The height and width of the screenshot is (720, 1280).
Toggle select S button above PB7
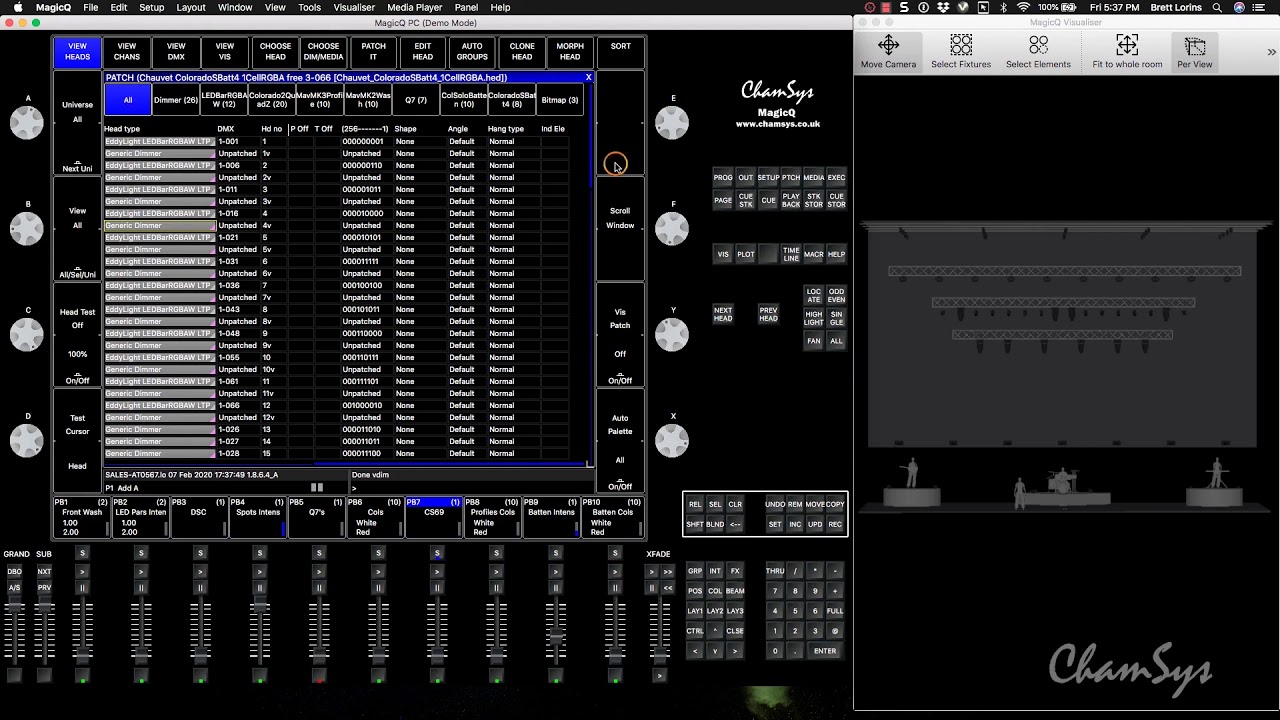[437, 553]
